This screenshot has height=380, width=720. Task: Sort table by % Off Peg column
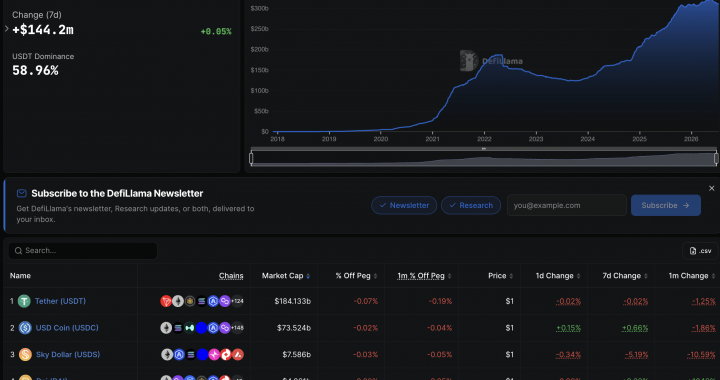356,276
